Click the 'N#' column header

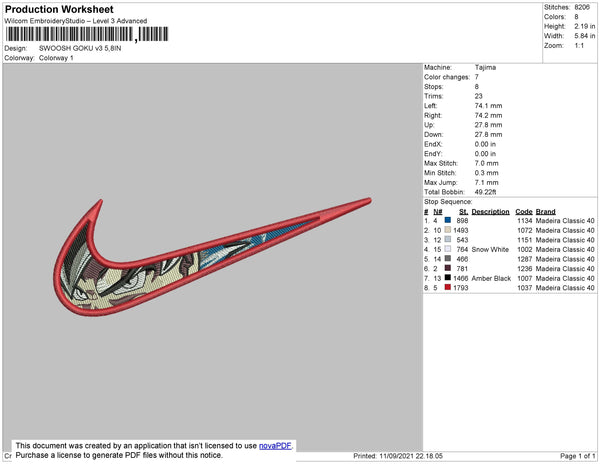pos(438,212)
